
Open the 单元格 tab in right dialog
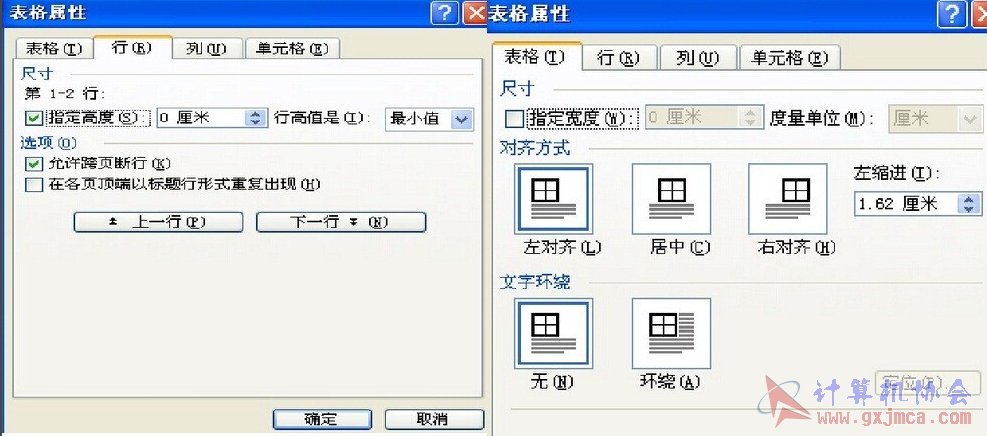coord(789,58)
